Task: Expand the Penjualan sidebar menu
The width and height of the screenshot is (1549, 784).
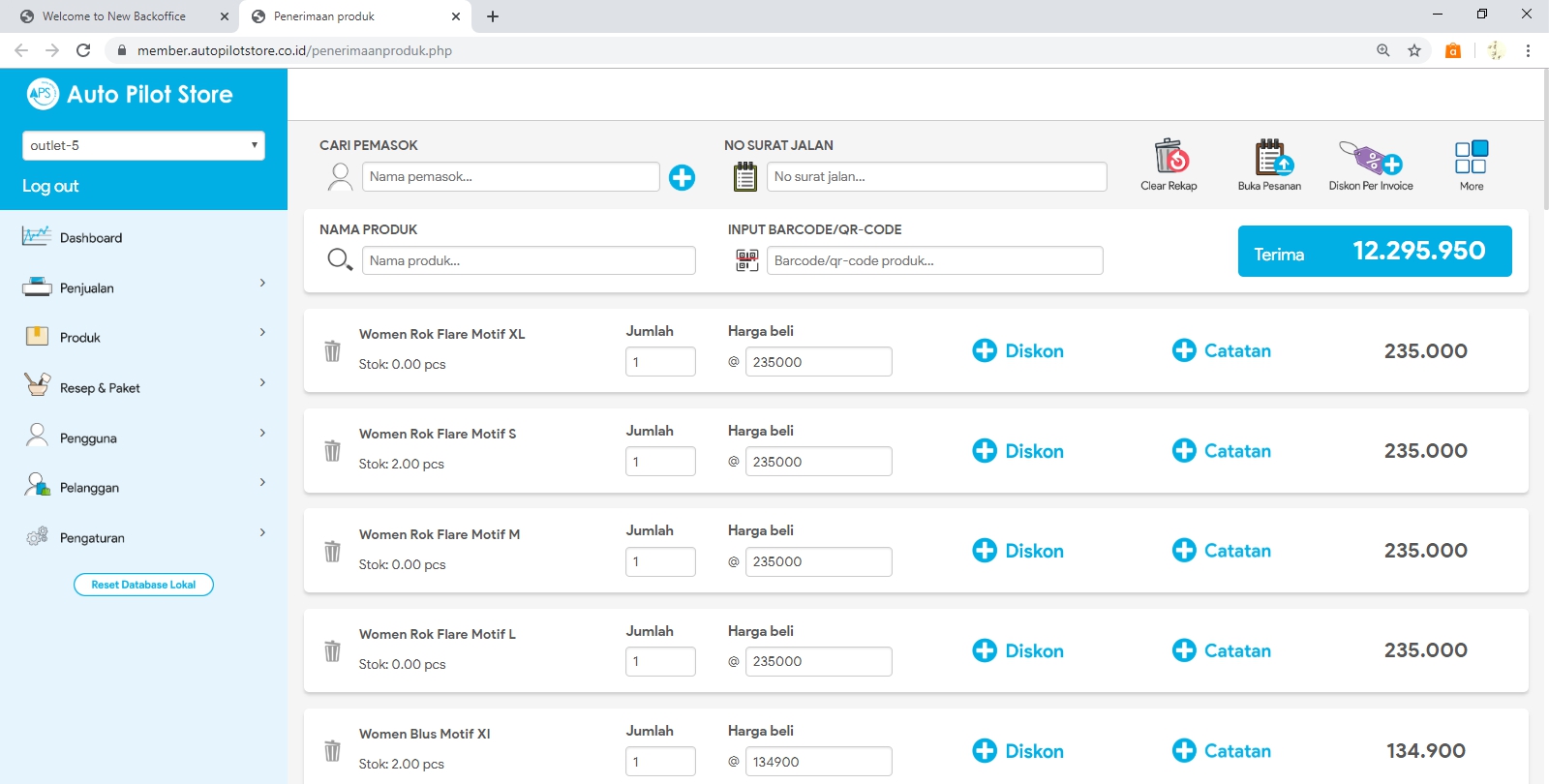Action: point(143,287)
